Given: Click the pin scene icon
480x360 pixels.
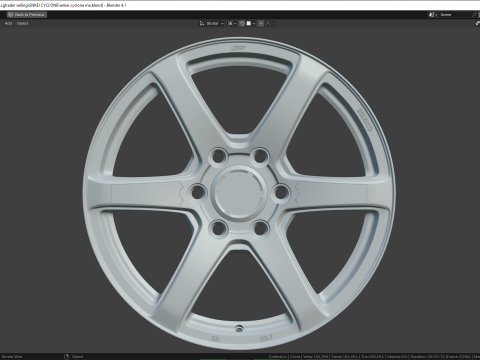Looking at the screenshot, I should (475, 15).
